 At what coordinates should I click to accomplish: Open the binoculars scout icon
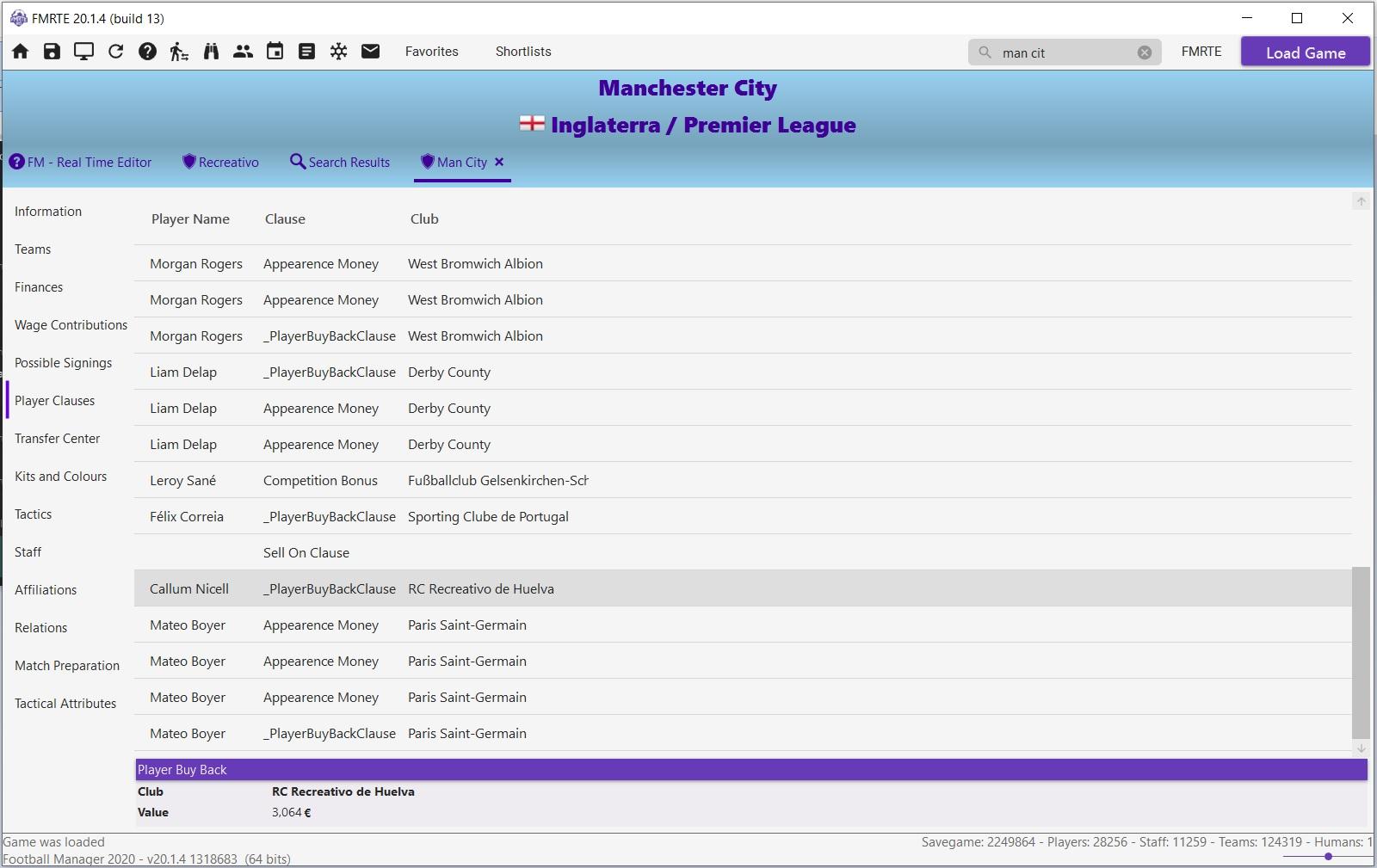211,52
